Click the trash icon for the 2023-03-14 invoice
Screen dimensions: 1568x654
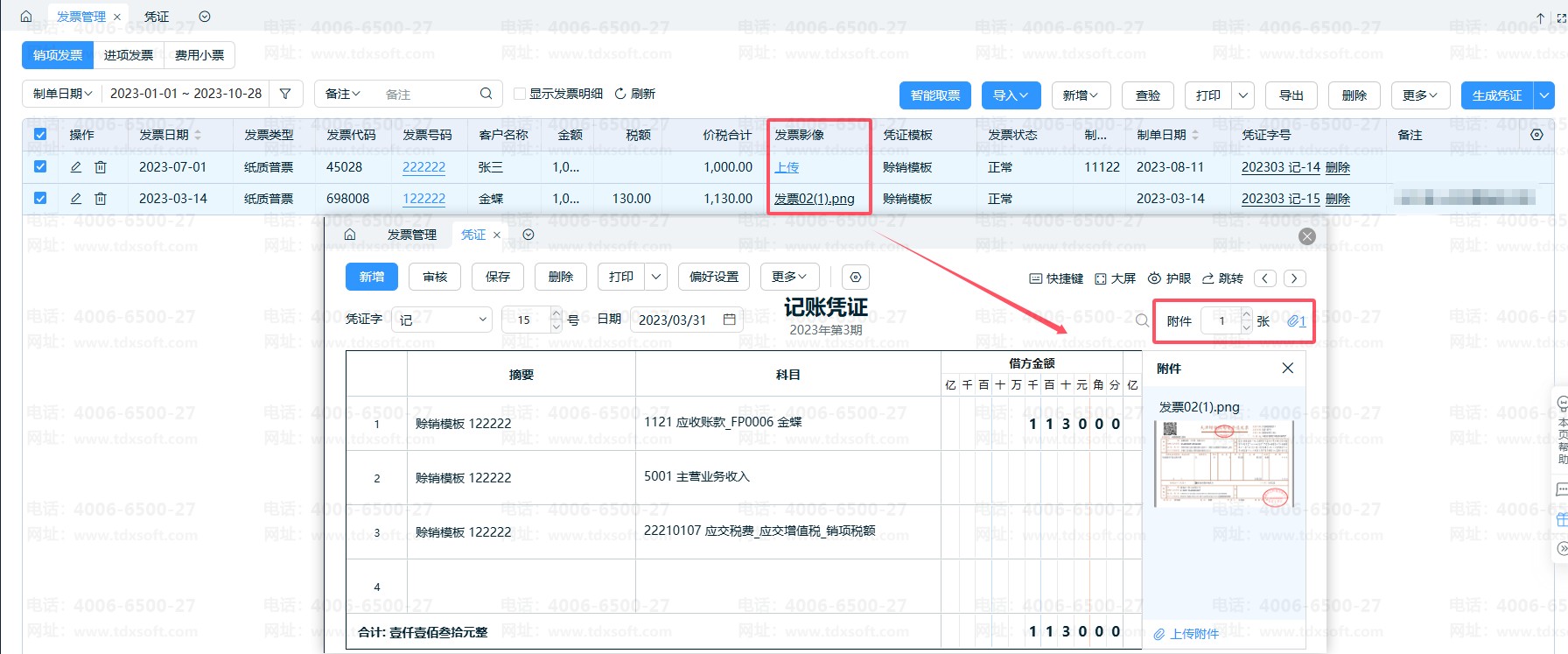101,199
